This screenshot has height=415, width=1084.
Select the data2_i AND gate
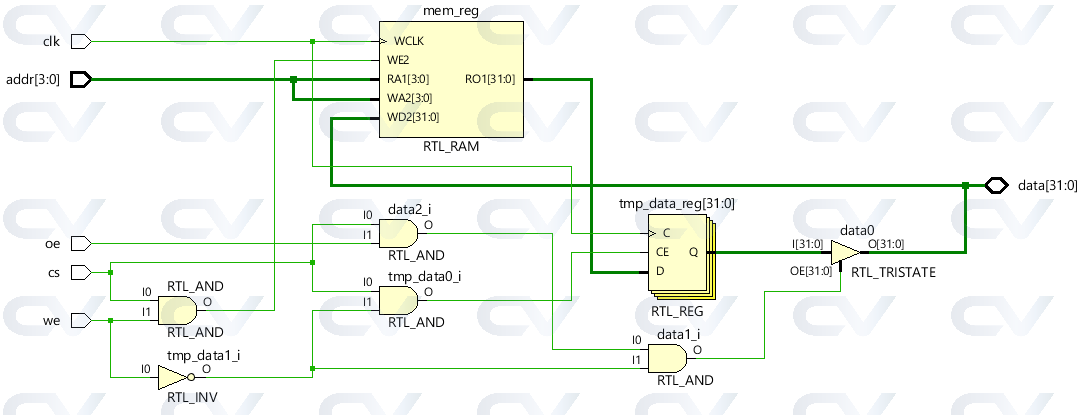coord(399,234)
